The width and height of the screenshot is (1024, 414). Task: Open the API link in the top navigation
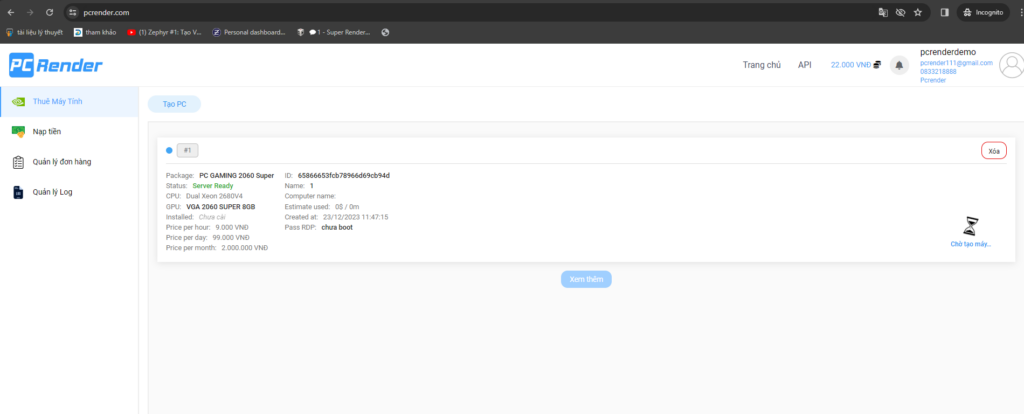pos(805,65)
